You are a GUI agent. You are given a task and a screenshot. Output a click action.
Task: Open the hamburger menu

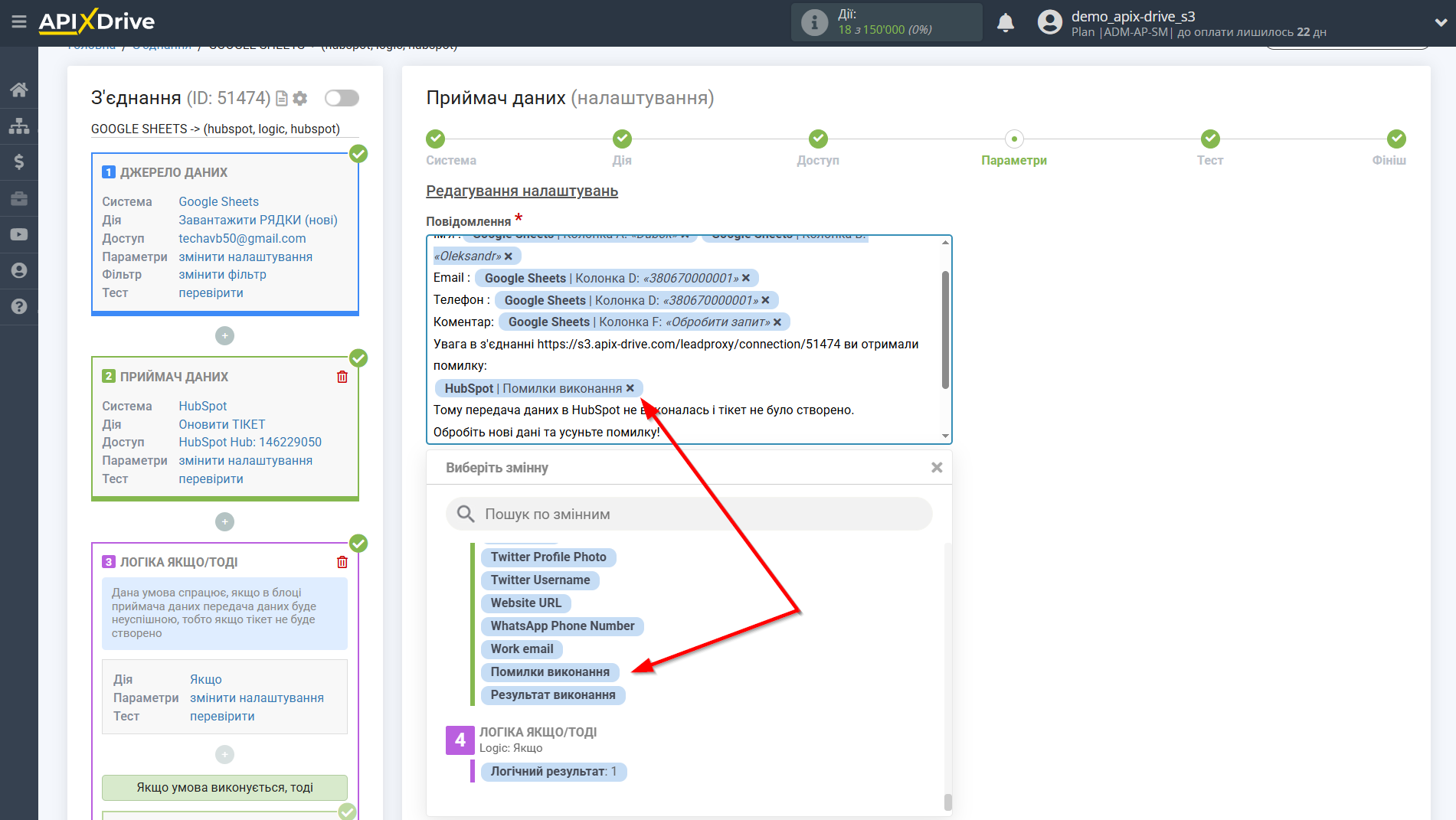[x=19, y=21]
